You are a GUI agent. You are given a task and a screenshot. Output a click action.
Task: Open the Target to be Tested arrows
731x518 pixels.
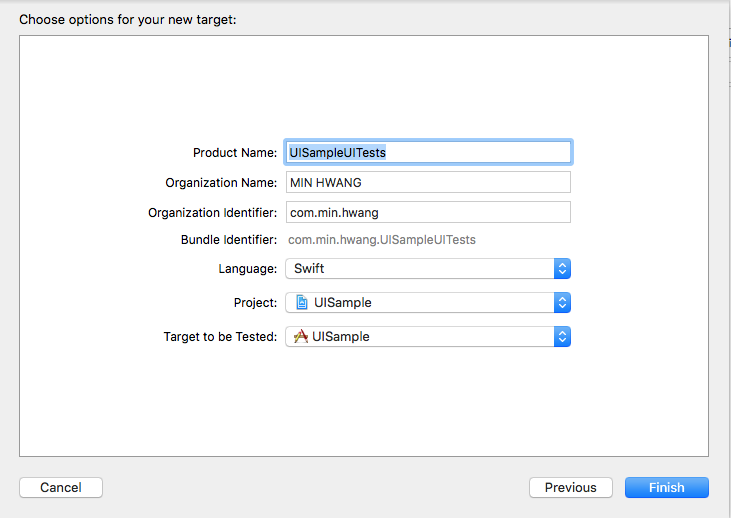[x=562, y=337]
